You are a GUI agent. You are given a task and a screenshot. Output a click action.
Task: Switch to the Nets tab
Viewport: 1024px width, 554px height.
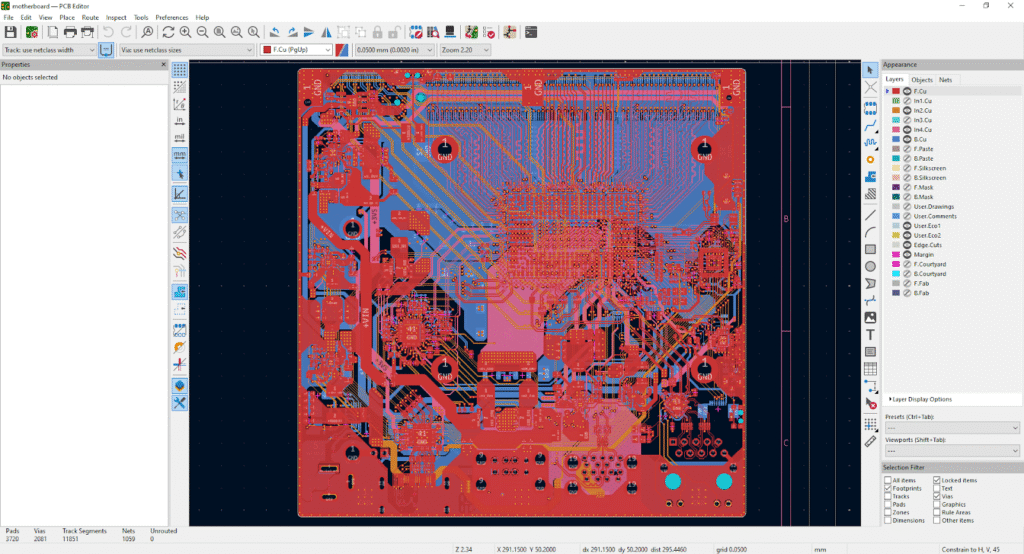(x=945, y=79)
